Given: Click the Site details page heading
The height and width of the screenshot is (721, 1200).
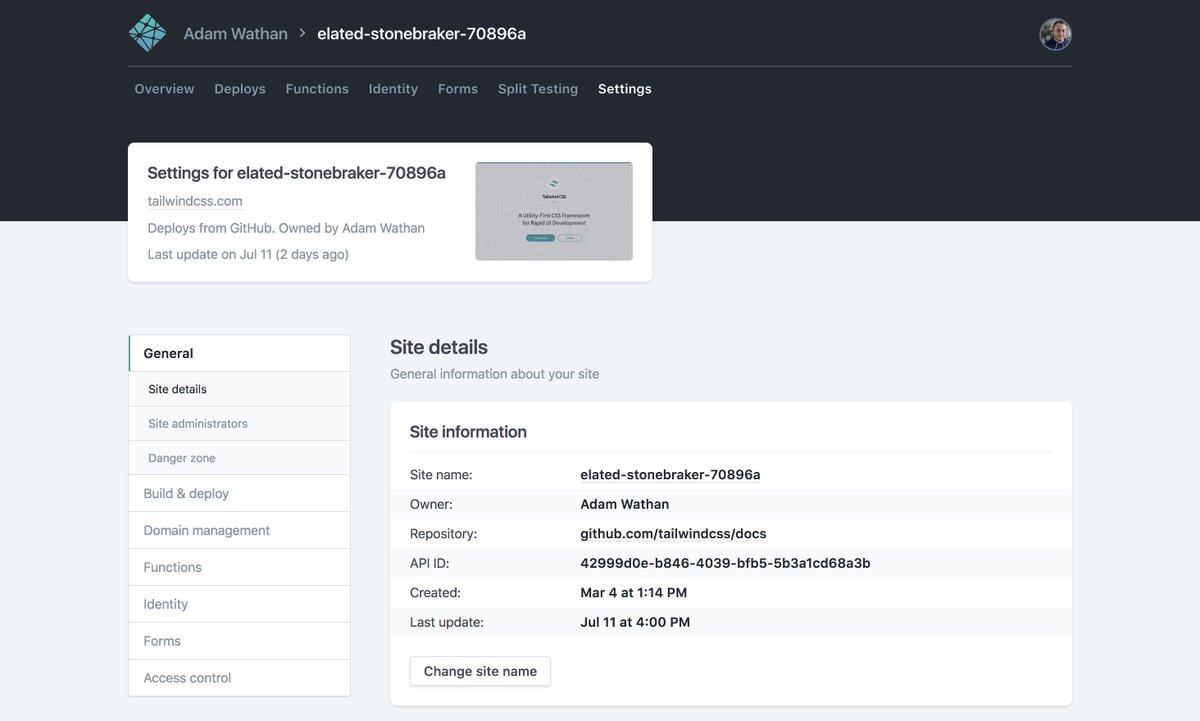Looking at the screenshot, I should pos(439,347).
